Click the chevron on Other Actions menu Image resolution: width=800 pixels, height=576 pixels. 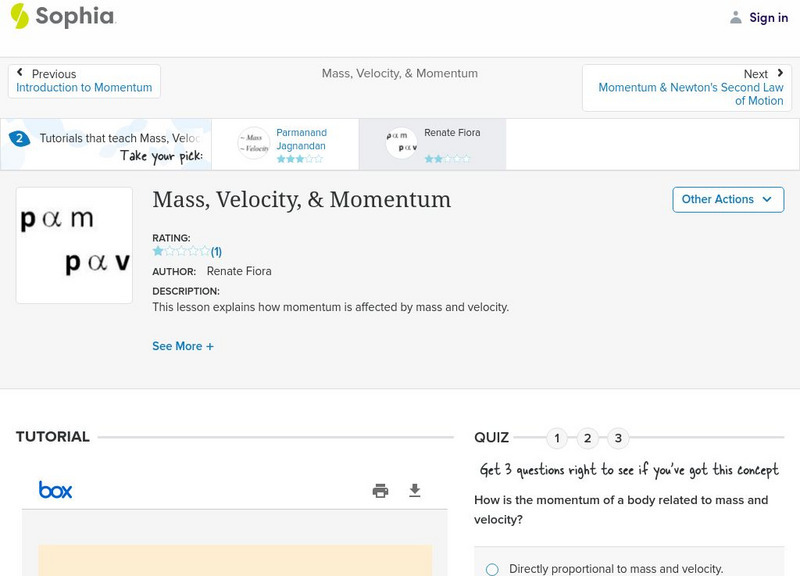pyautogui.click(x=768, y=199)
